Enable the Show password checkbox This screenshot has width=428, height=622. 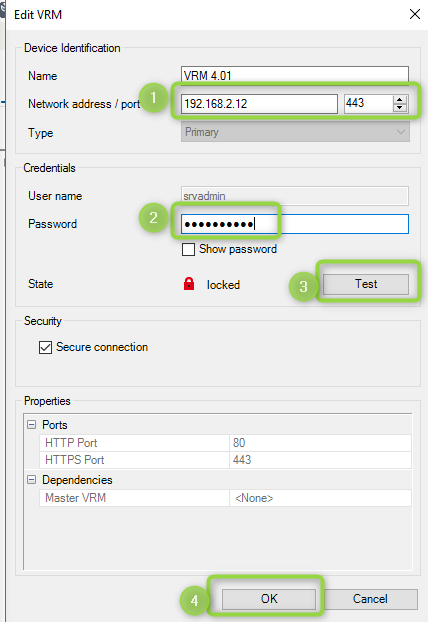point(188,250)
